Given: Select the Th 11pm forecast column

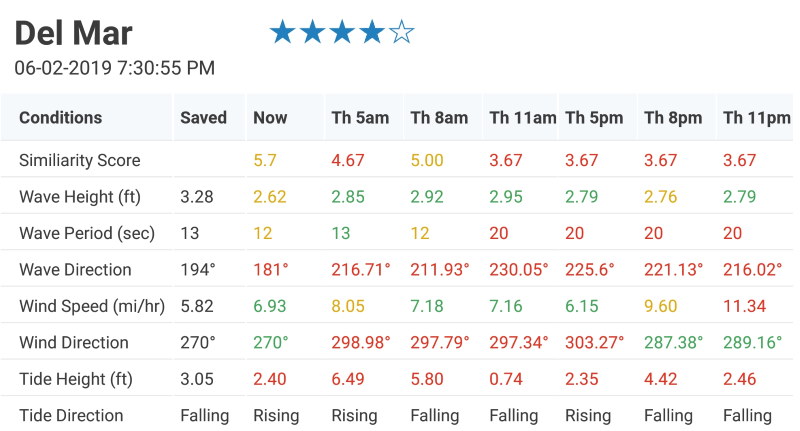Looking at the screenshot, I should click(757, 118).
